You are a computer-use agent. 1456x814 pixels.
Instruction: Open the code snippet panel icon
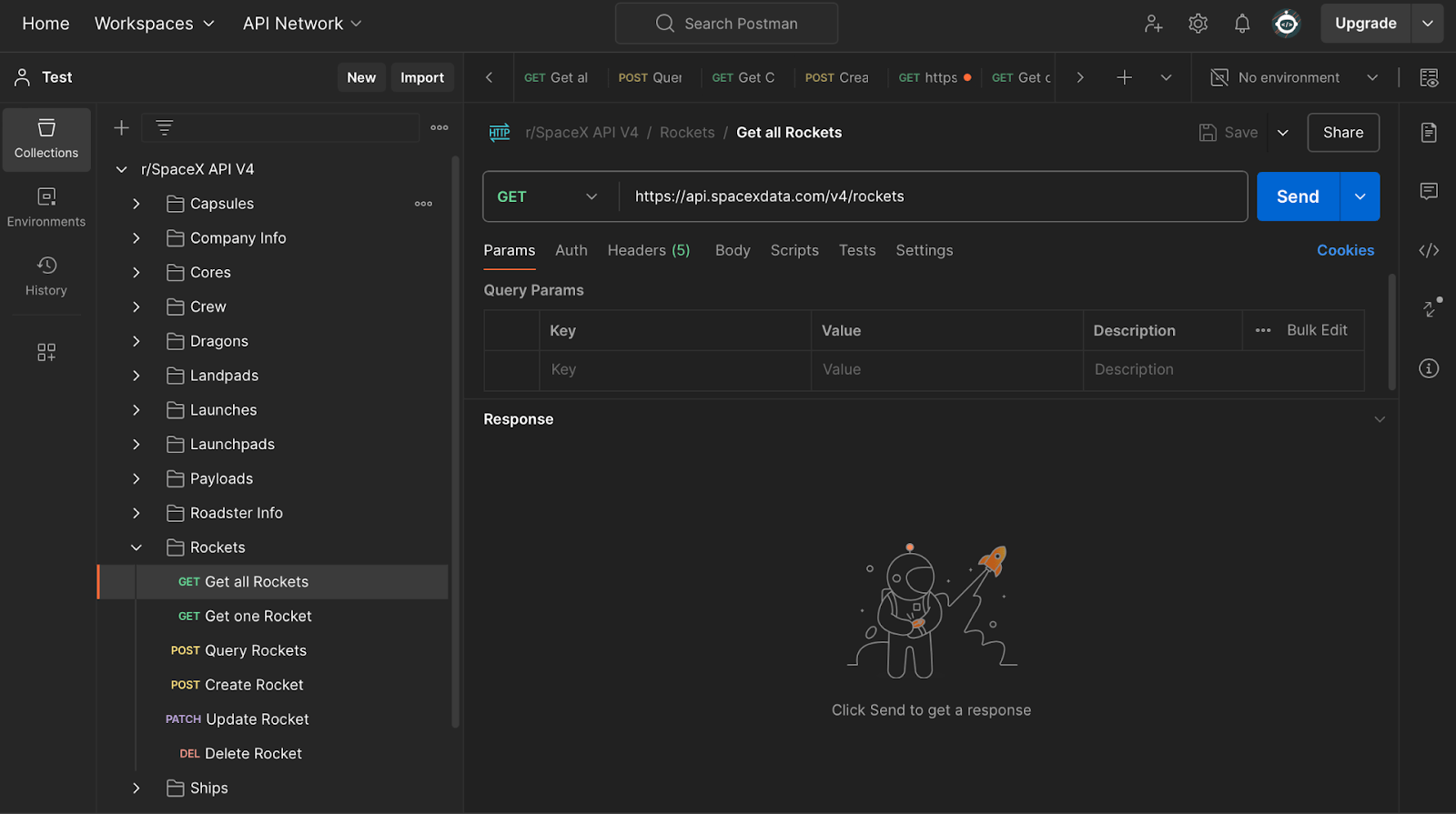click(1429, 250)
